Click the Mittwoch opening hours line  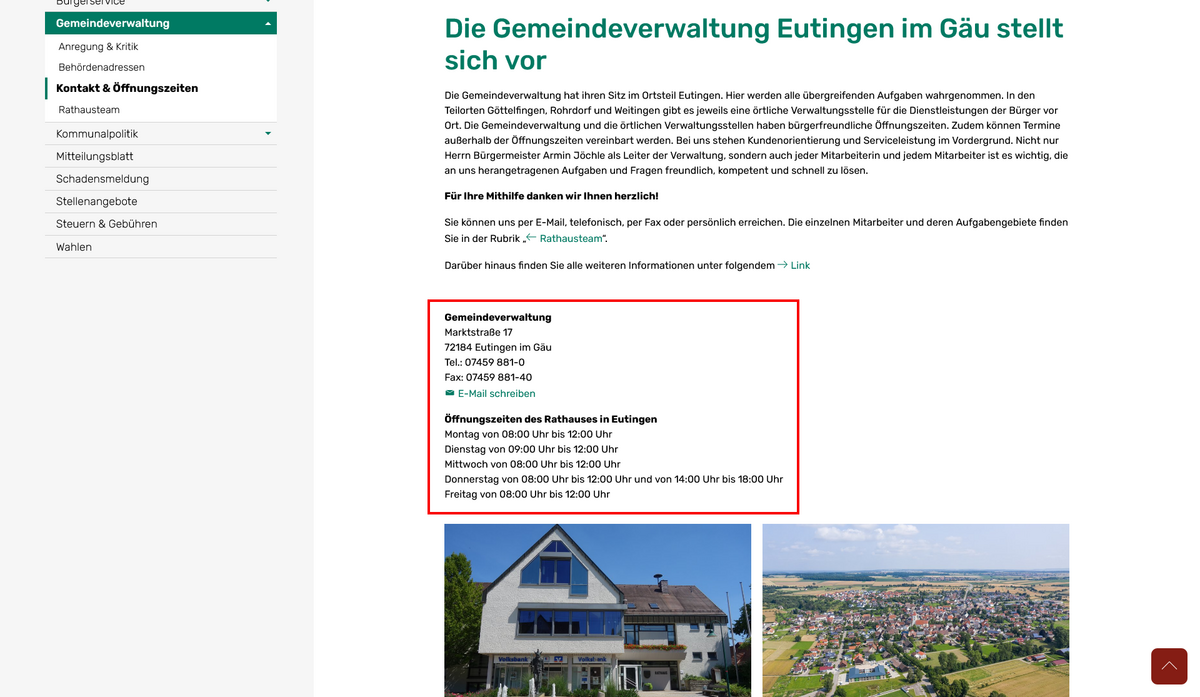533,464
